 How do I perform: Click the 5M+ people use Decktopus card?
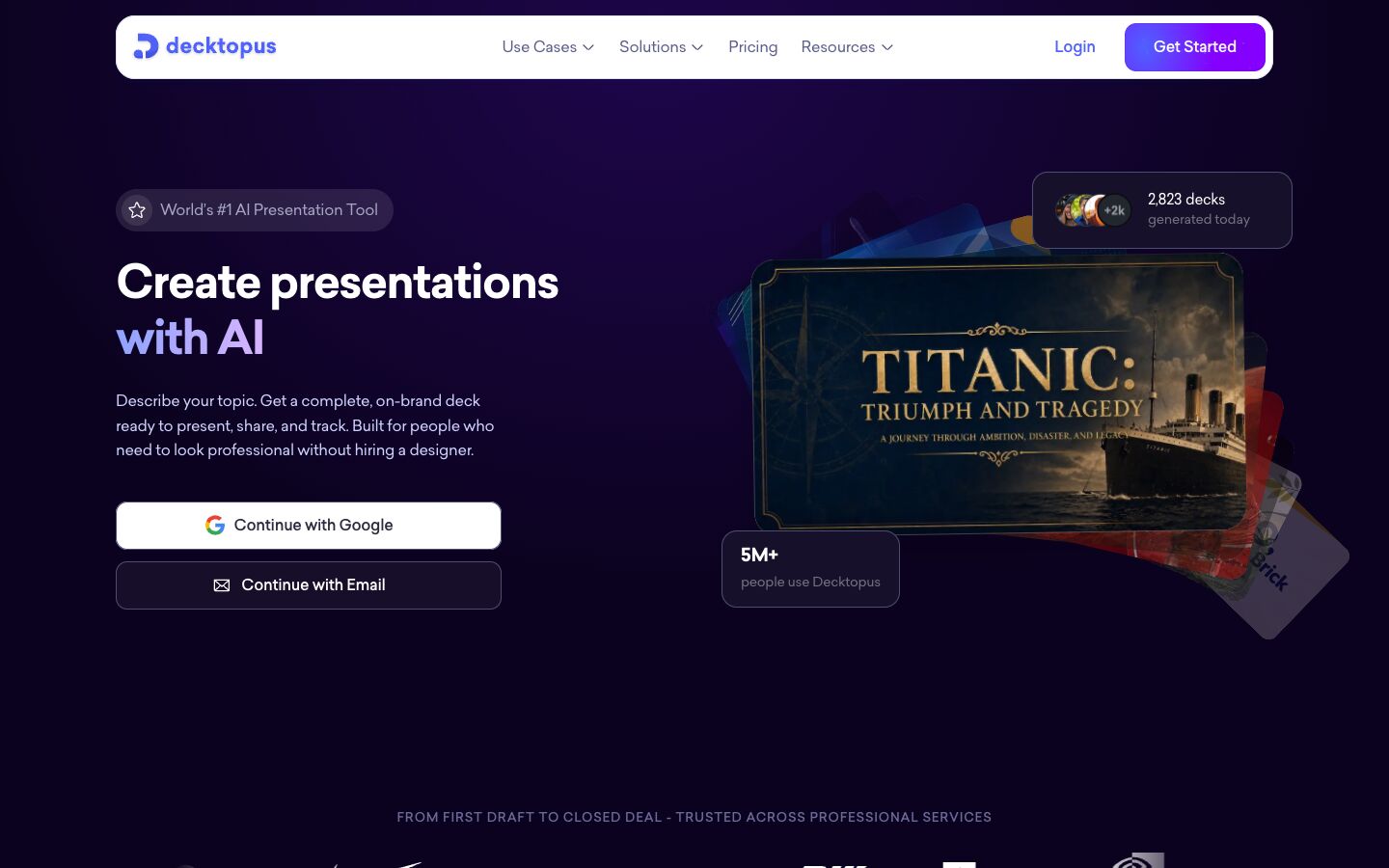click(x=810, y=569)
